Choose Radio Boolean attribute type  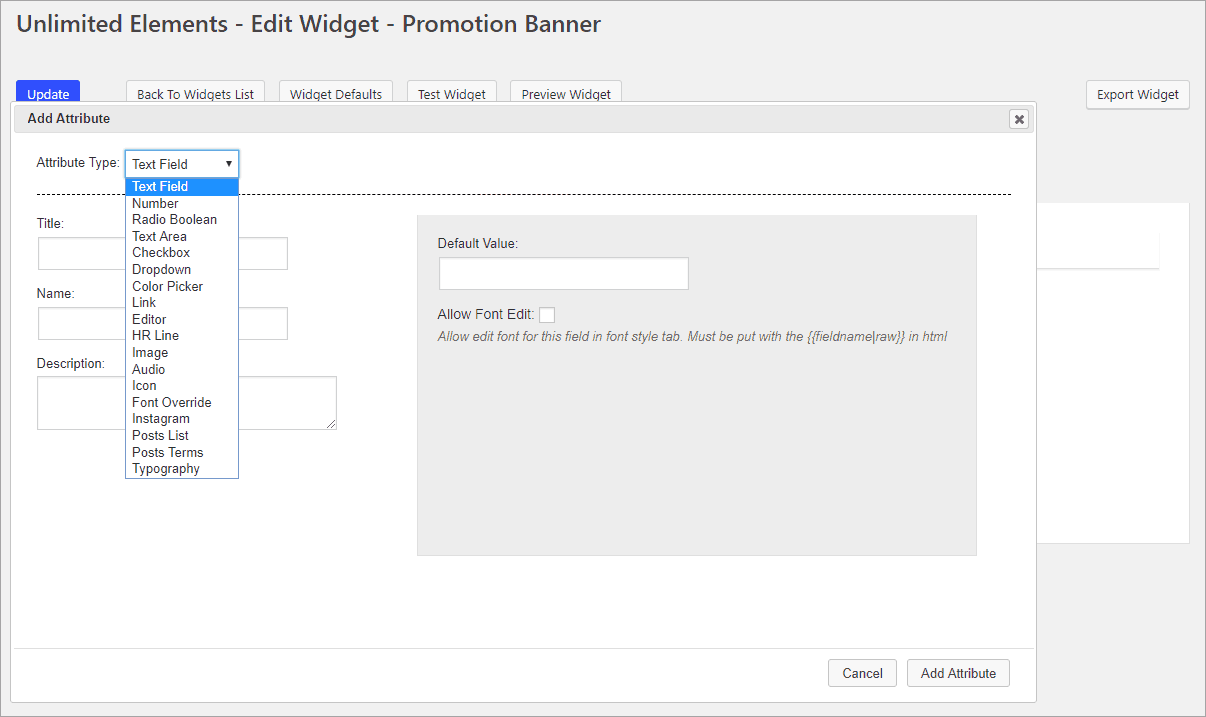(x=182, y=219)
